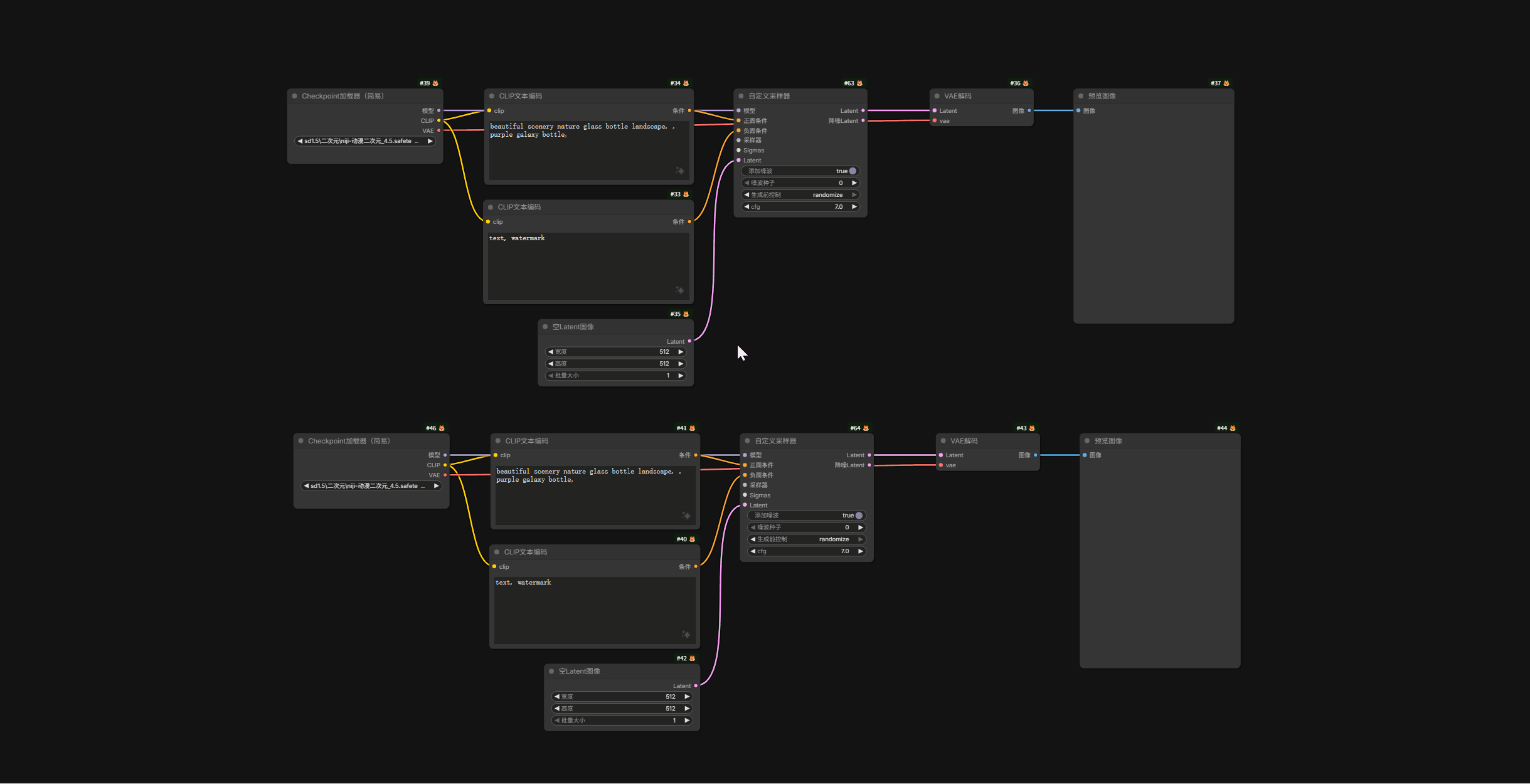This screenshot has height=784, width=1530.
Task: Click VAE解码 title bar of node #43
Action: tap(987, 441)
